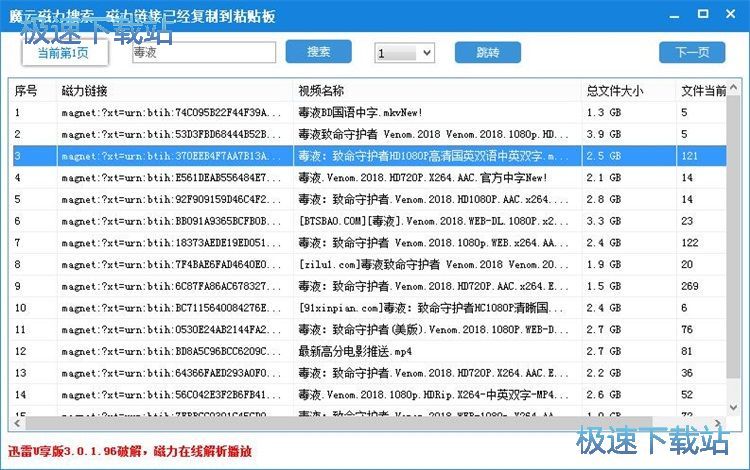Select magnet link E561DEAB556484E7 in row 4
The image size is (750, 470).
point(171,178)
